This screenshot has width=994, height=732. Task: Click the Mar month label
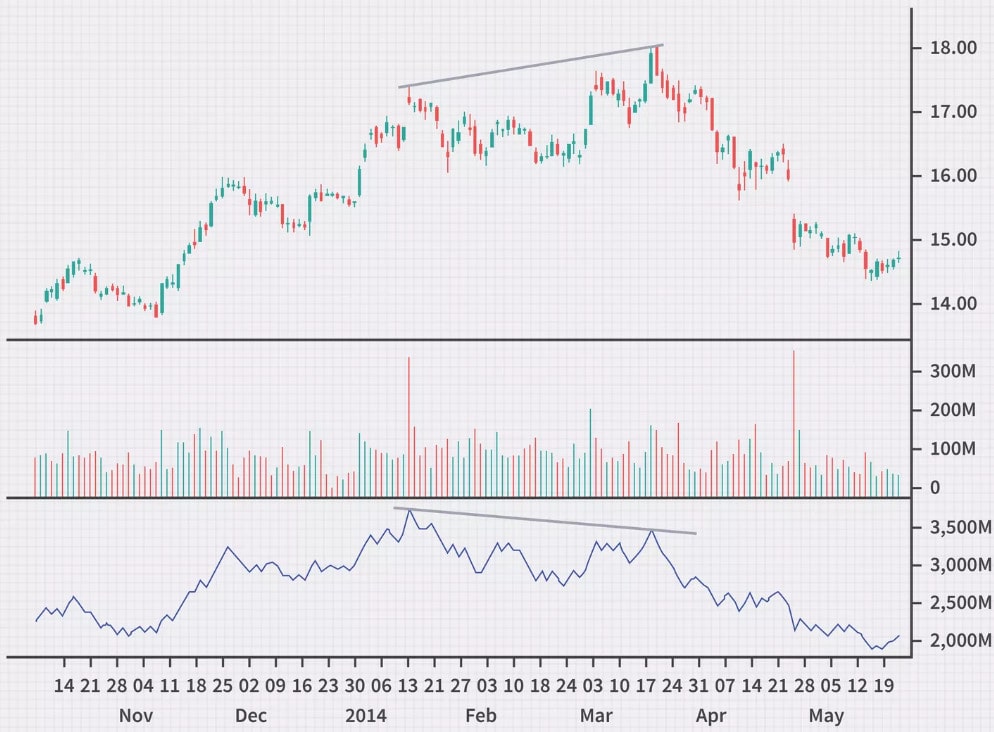tap(597, 716)
